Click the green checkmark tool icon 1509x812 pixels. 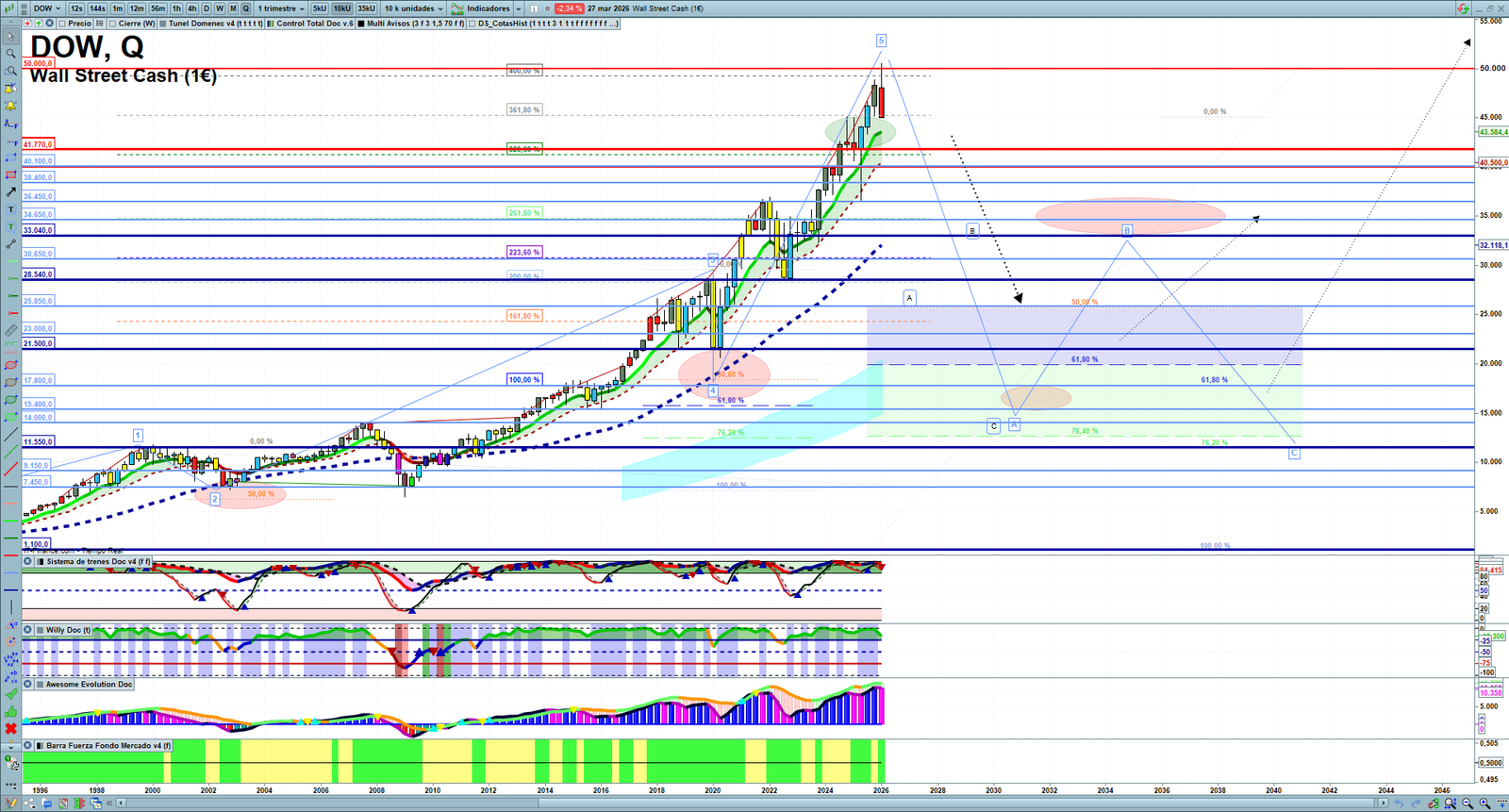point(10,694)
